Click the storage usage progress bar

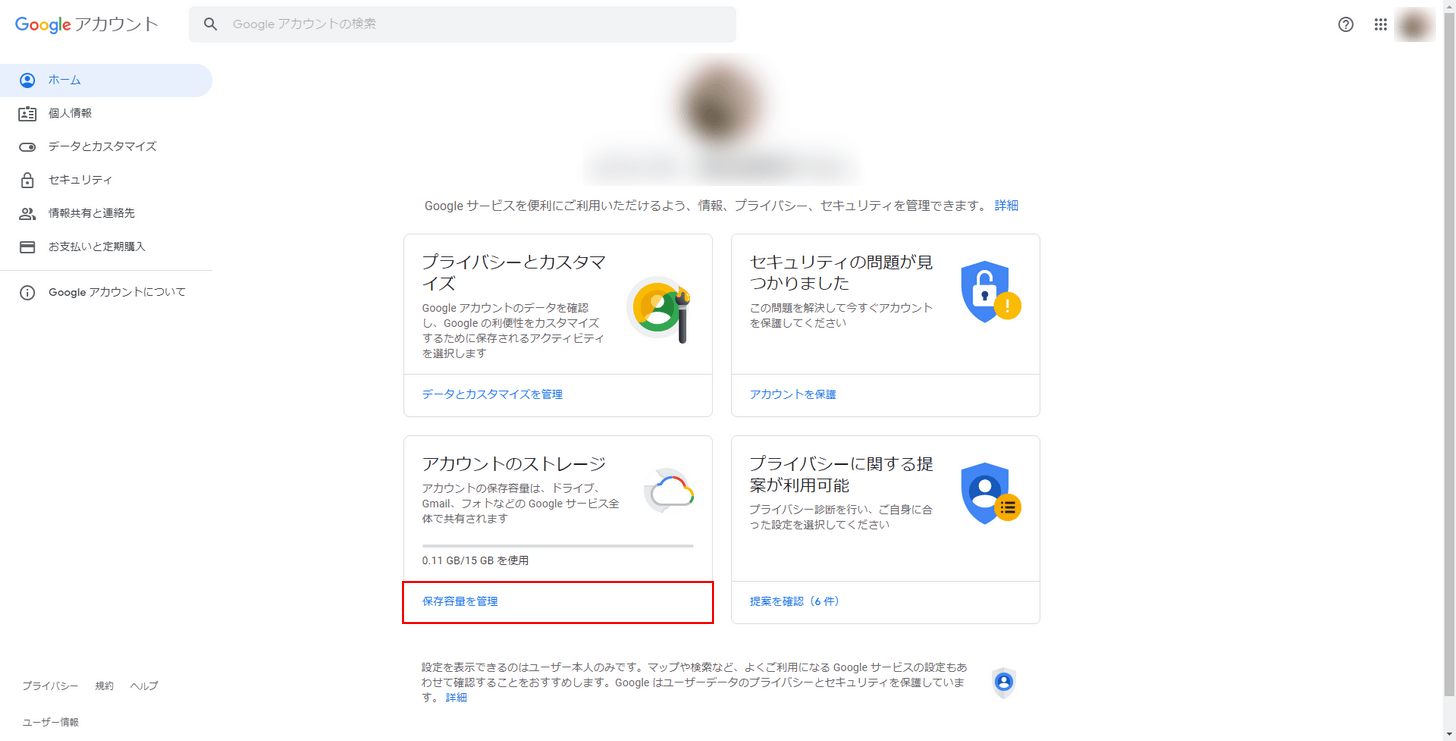point(557,544)
